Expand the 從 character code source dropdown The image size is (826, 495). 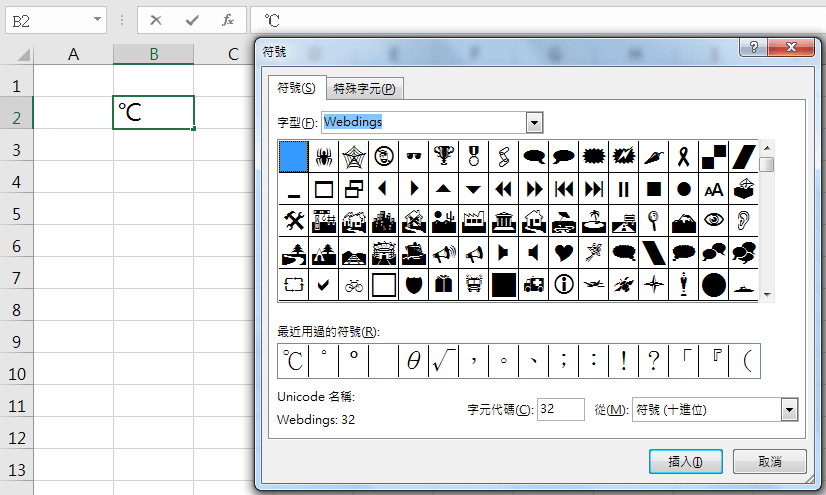(x=789, y=409)
